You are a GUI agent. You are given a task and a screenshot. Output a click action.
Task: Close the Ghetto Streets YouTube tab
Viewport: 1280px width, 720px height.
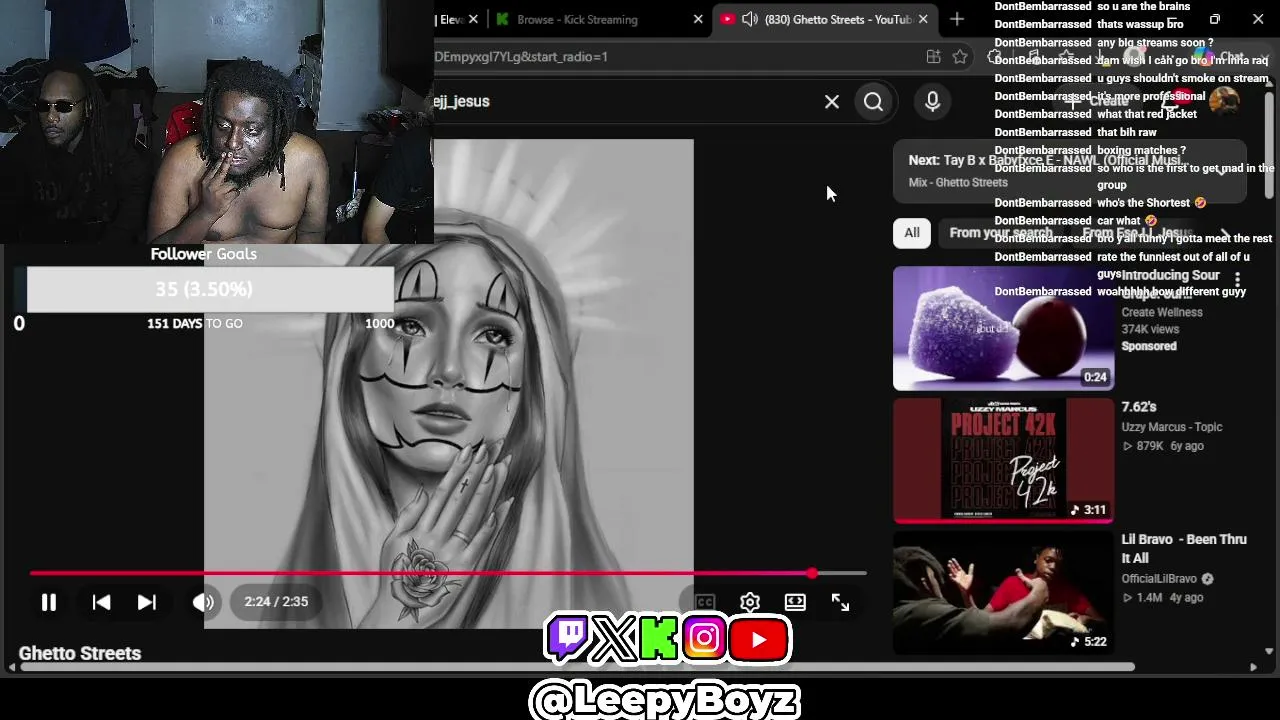(923, 19)
